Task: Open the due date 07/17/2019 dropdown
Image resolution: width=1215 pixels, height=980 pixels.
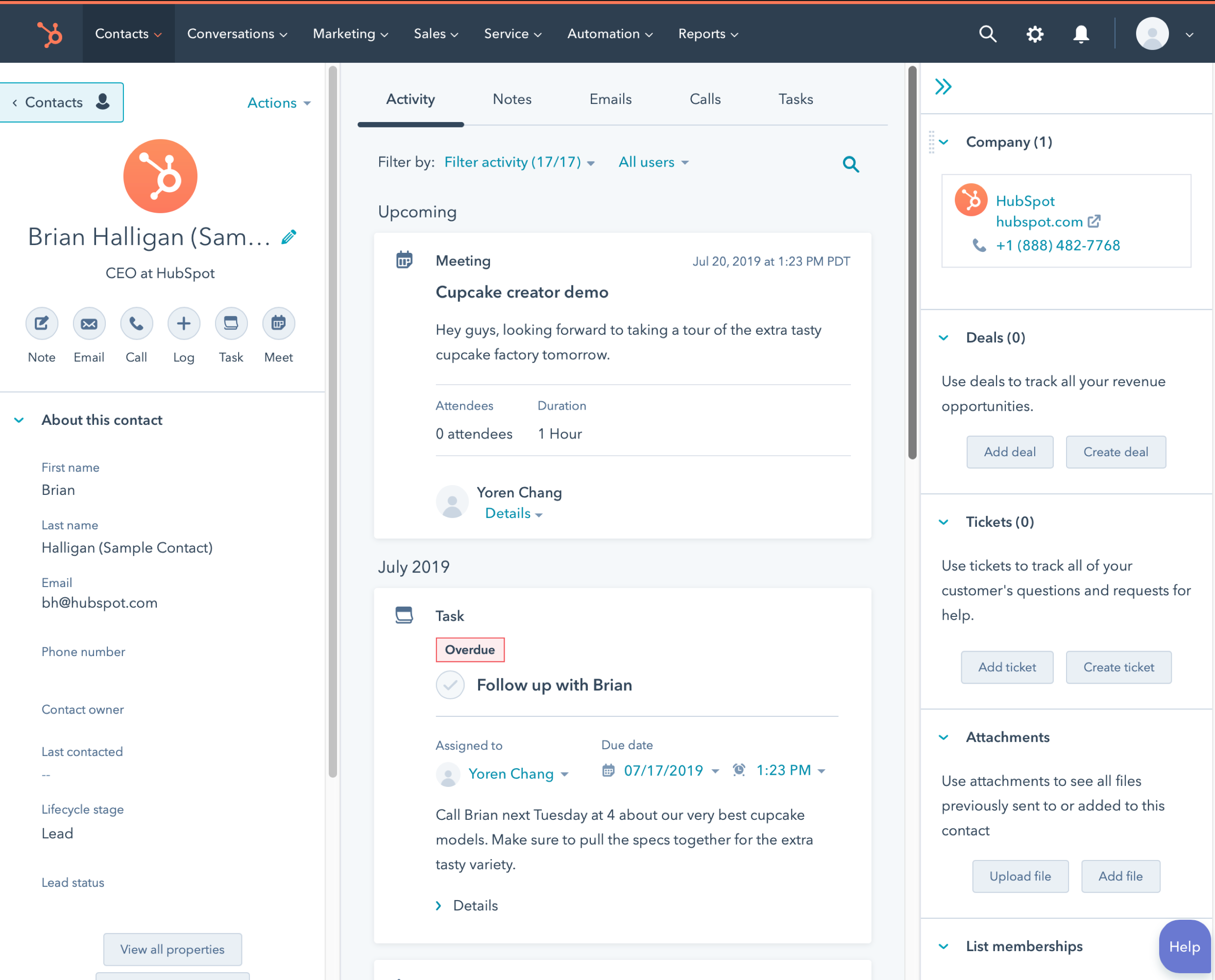Action: coord(671,770)
